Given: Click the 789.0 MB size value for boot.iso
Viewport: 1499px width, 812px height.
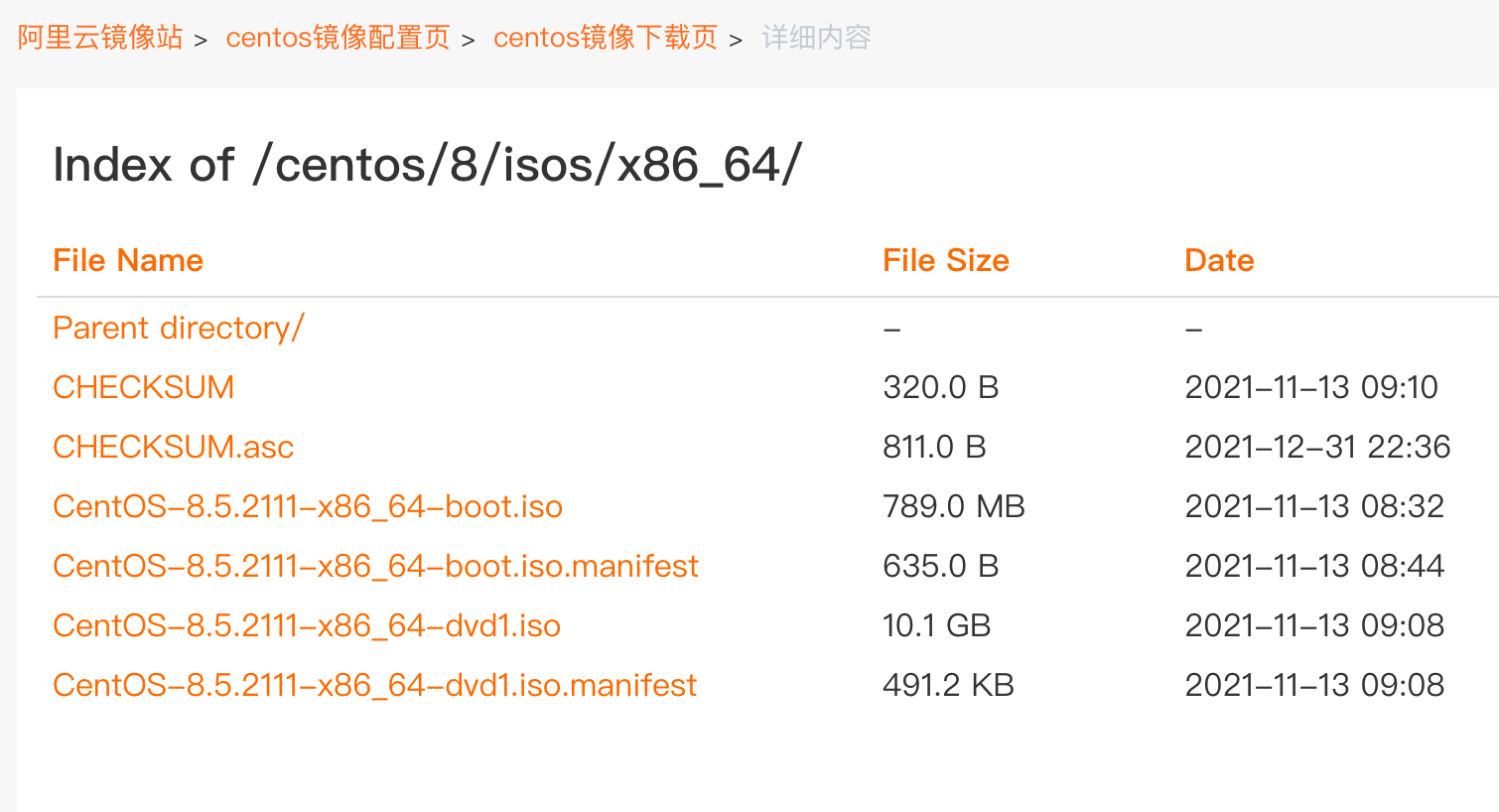Looking at the screenshot, I should coord(953,506).
